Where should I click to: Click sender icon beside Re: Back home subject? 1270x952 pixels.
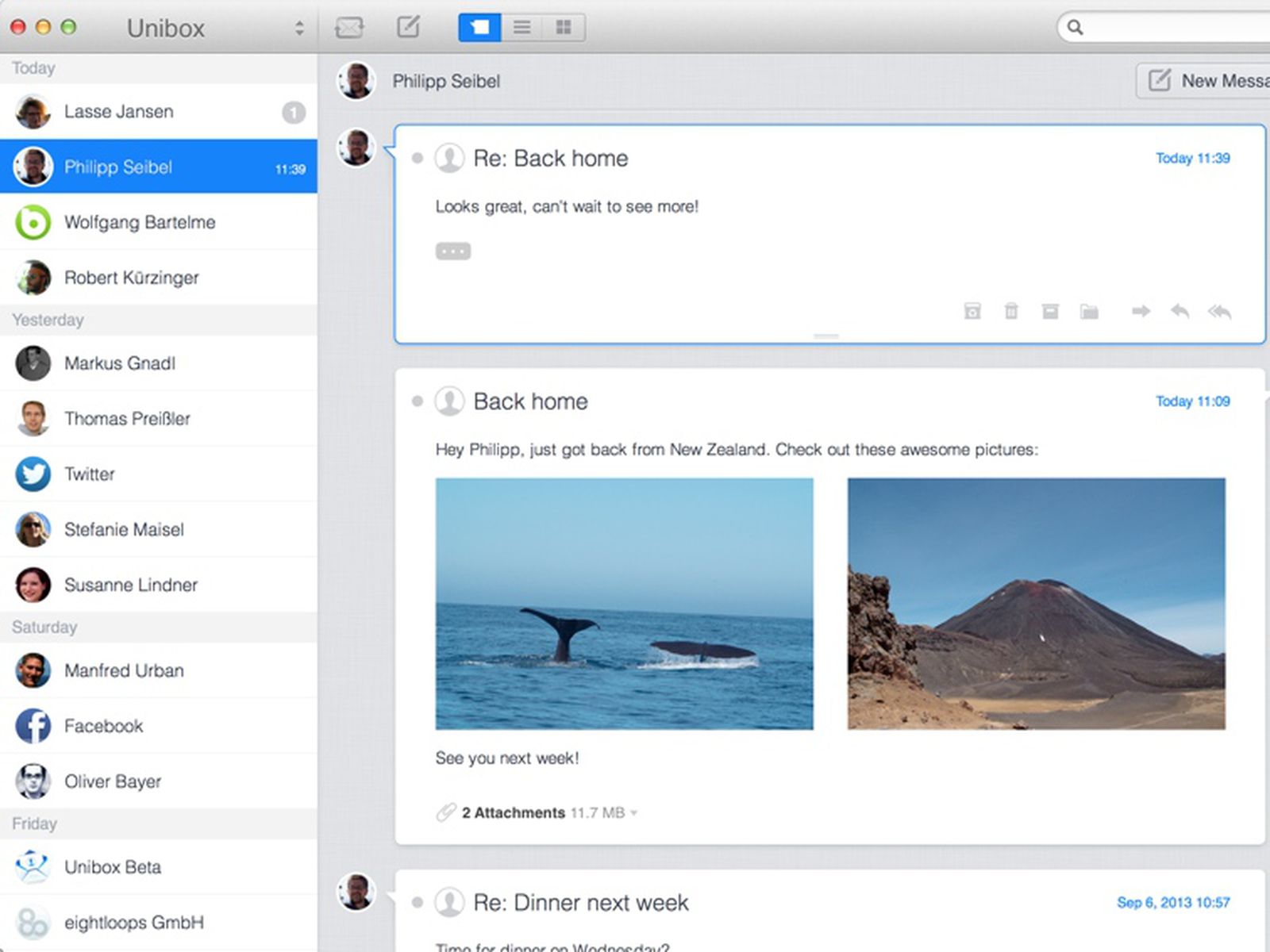[449, 158]
